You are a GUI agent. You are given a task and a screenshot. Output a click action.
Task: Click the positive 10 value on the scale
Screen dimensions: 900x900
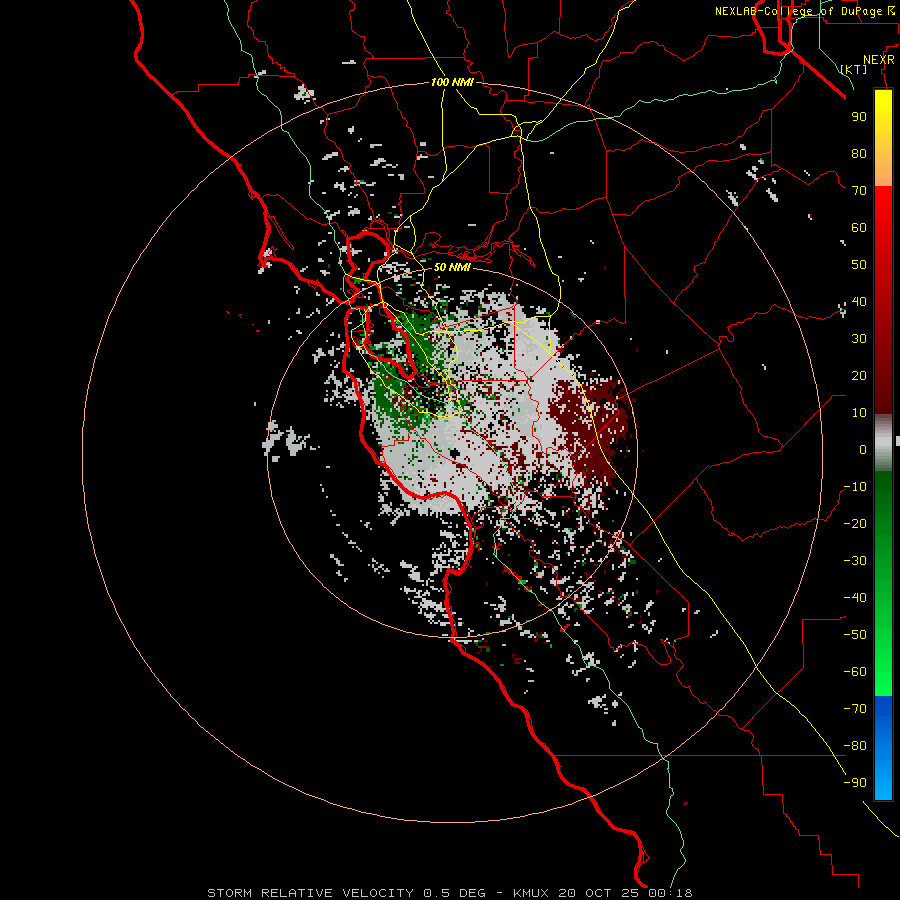[x=859, y=413]
